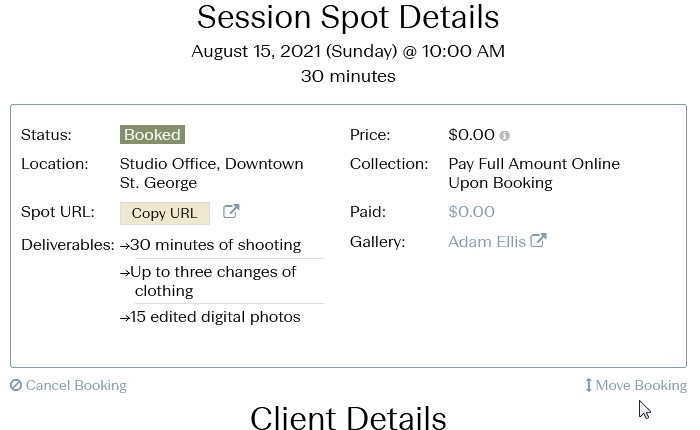Image resolution: width=700 pixels, height=430 pixels.
Task: Open the Adam Ellis gallery link
Action: 487,242
